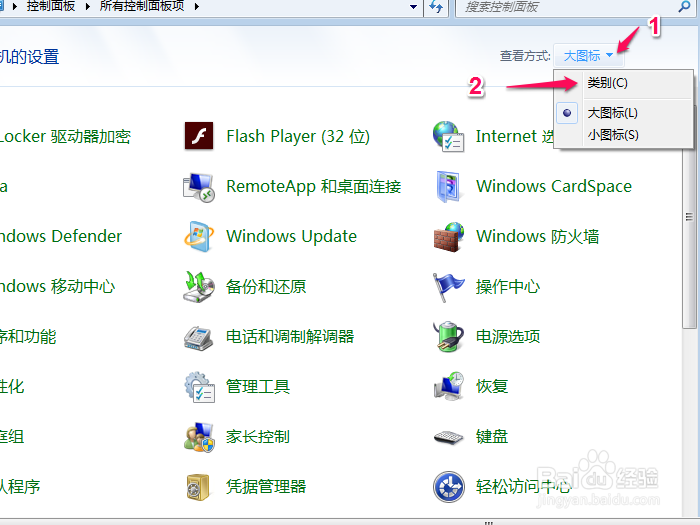Click the 恢复 icon
The width and height of the screenshot is (700, 525).
[448, 387]
